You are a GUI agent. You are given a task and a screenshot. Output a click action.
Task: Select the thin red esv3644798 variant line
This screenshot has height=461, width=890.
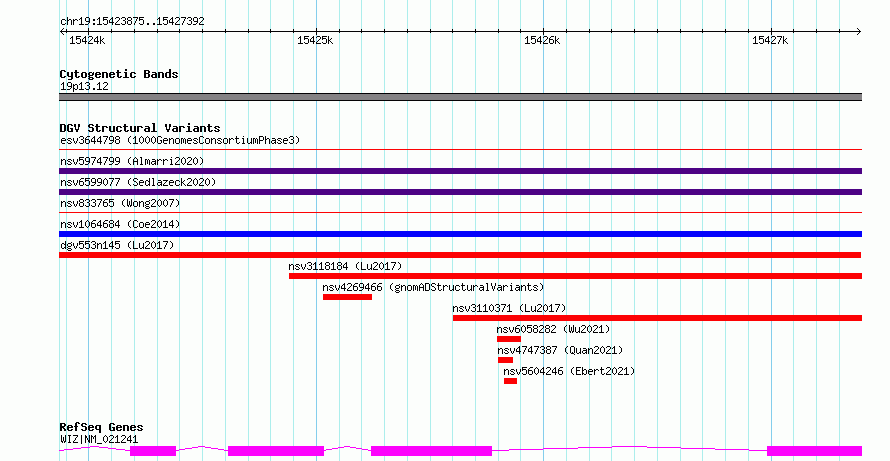coord(460,150)
